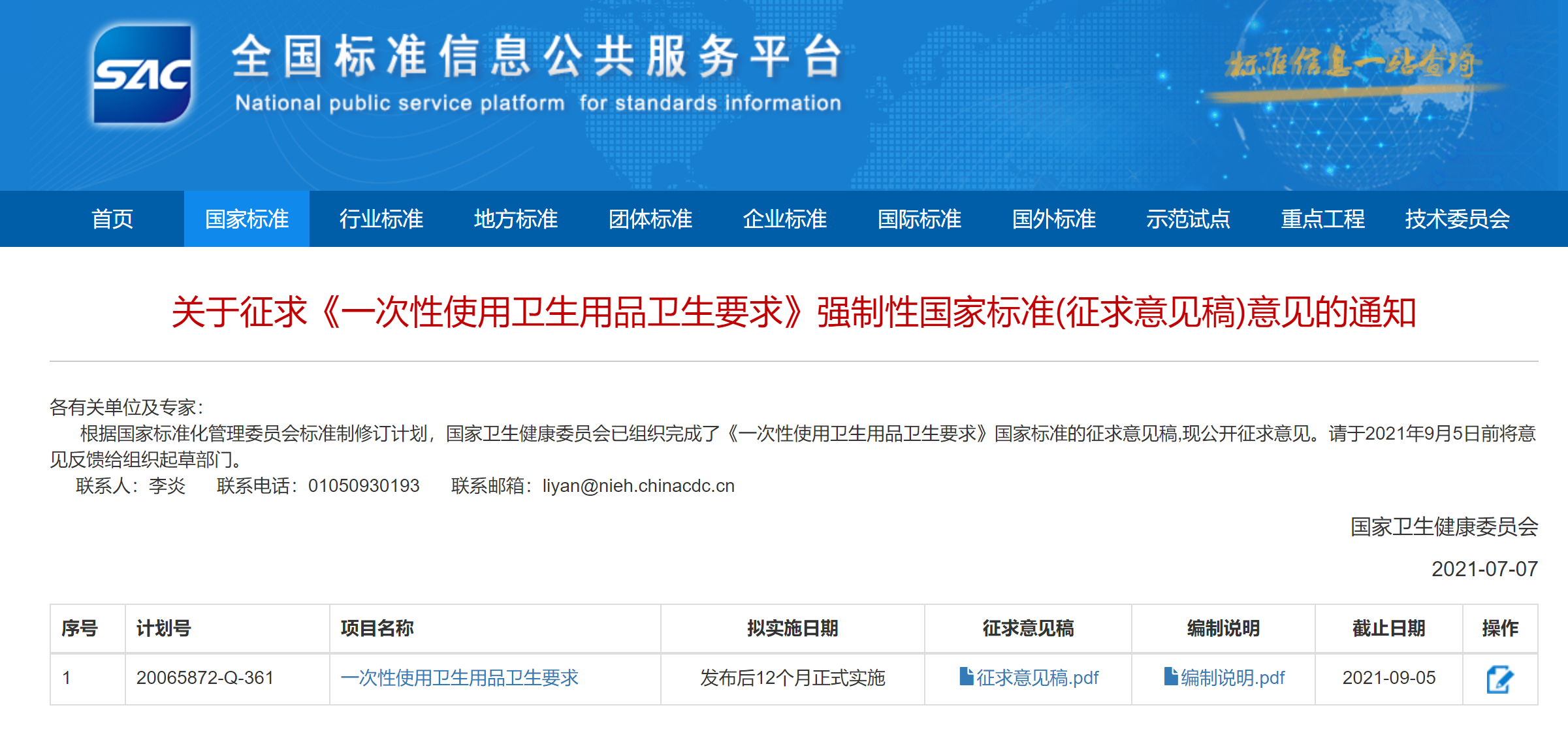Open the 国际标准 navigation item
This screenshot has width=1568, height=731.
click(920, 219)
